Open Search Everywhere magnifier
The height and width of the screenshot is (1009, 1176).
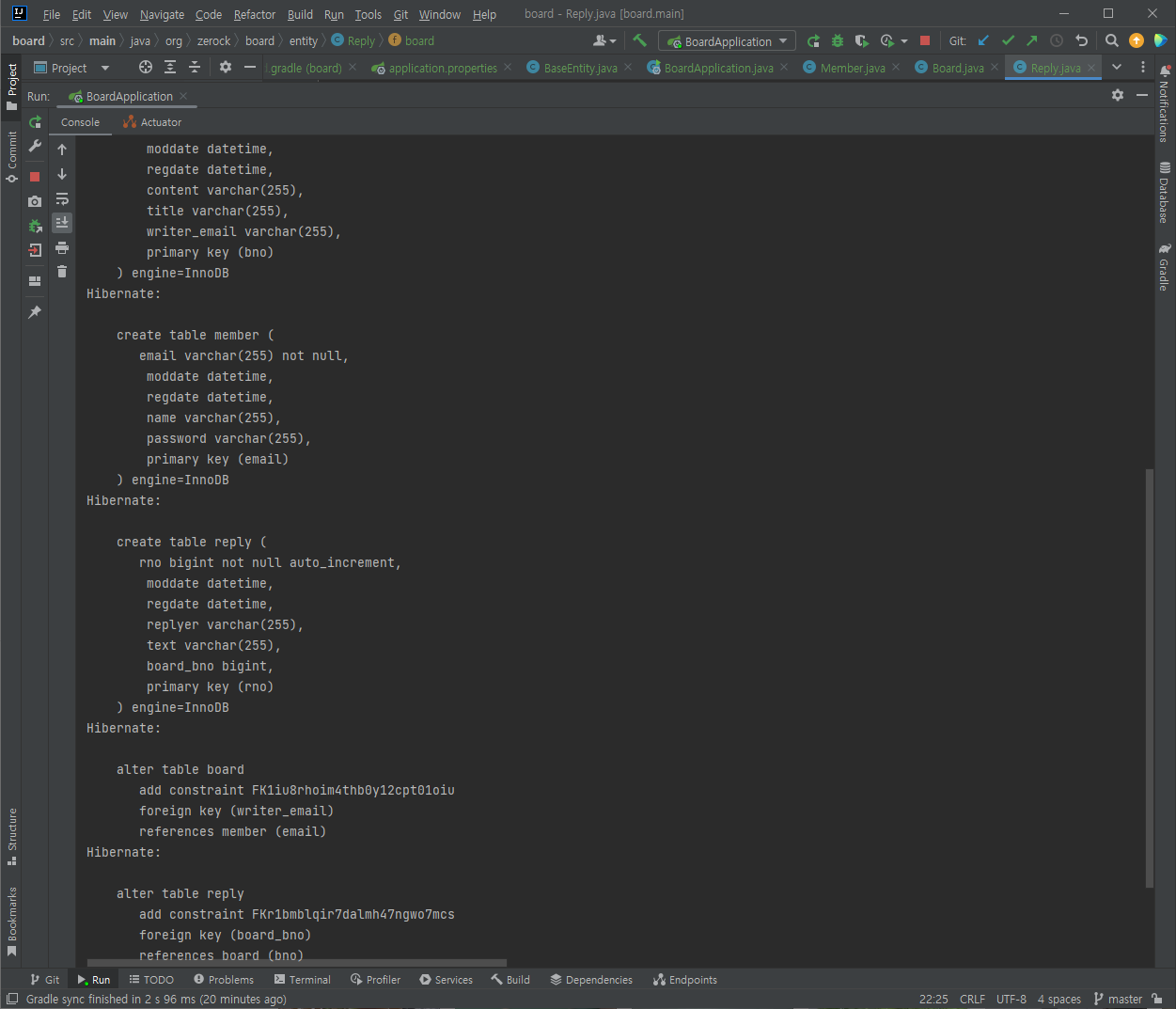coord(1112,40)
